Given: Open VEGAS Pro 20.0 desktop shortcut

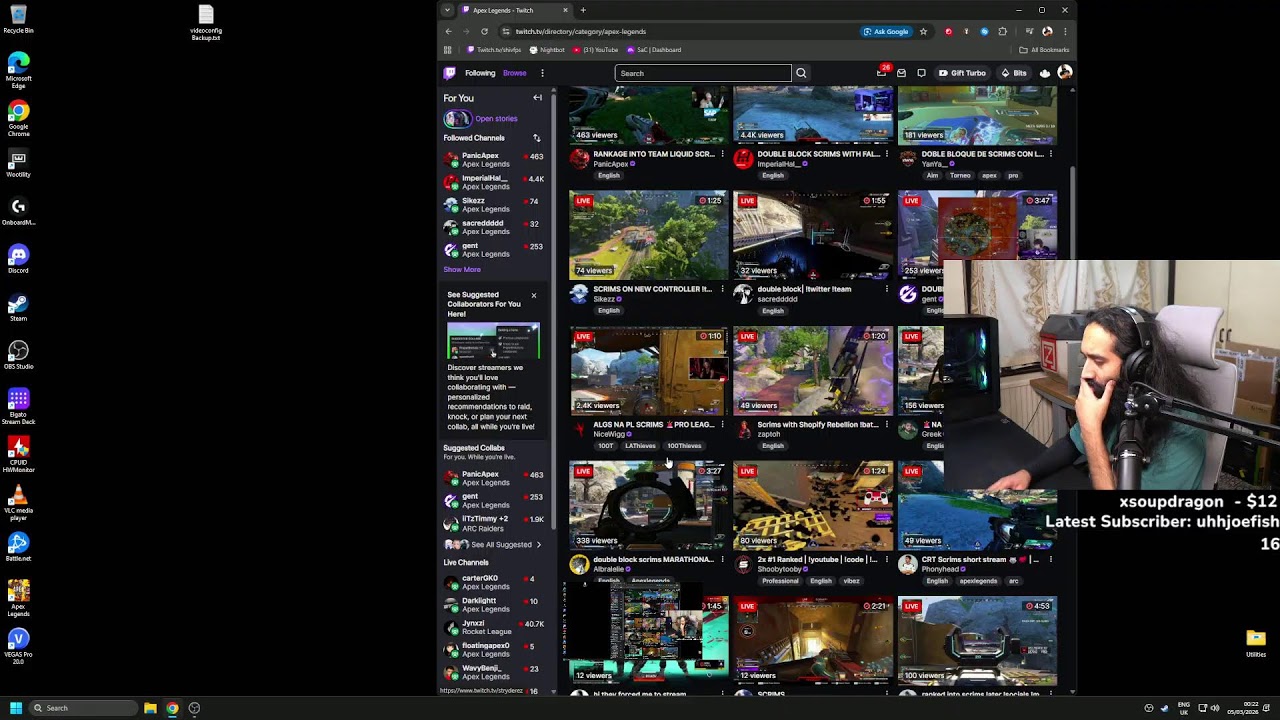Looking at the screenshot, I should point(18,645).
